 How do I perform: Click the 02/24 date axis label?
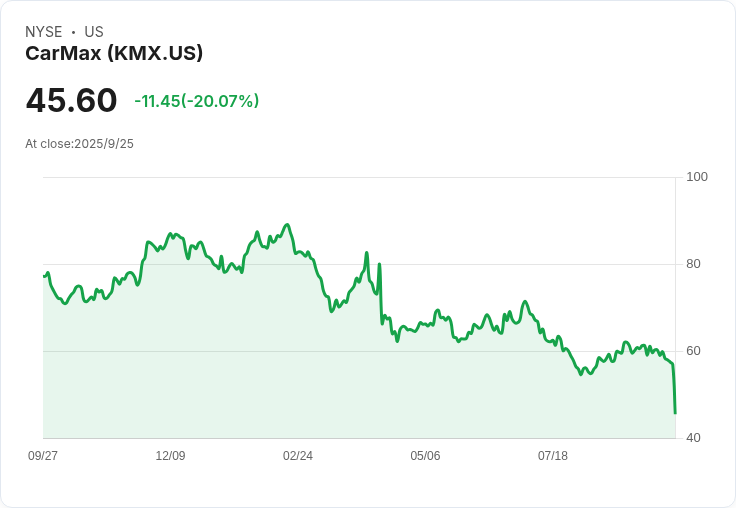[298, 456]
